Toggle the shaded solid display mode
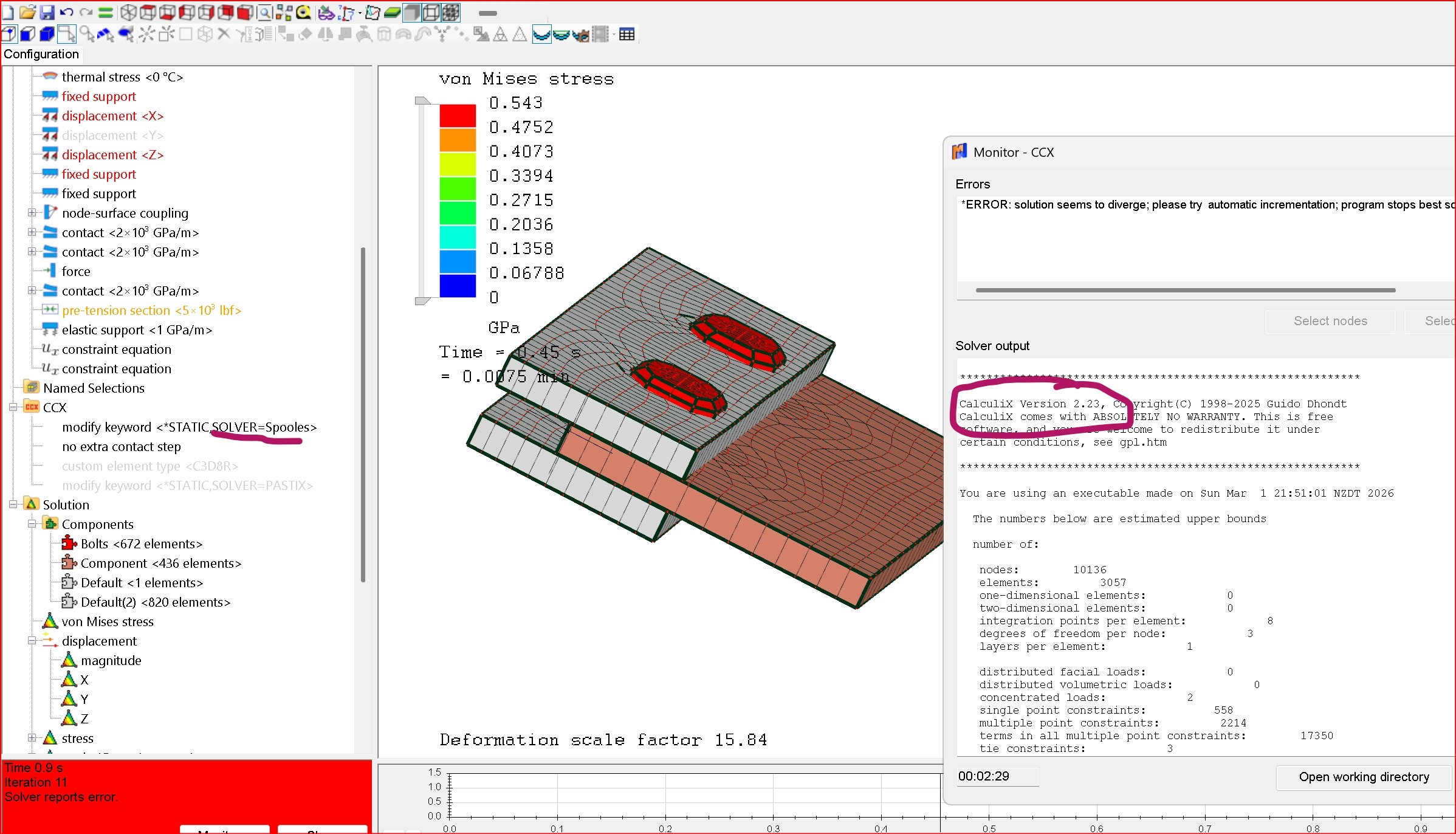Viewport: 1456px width, 834px height. point(412,12)
